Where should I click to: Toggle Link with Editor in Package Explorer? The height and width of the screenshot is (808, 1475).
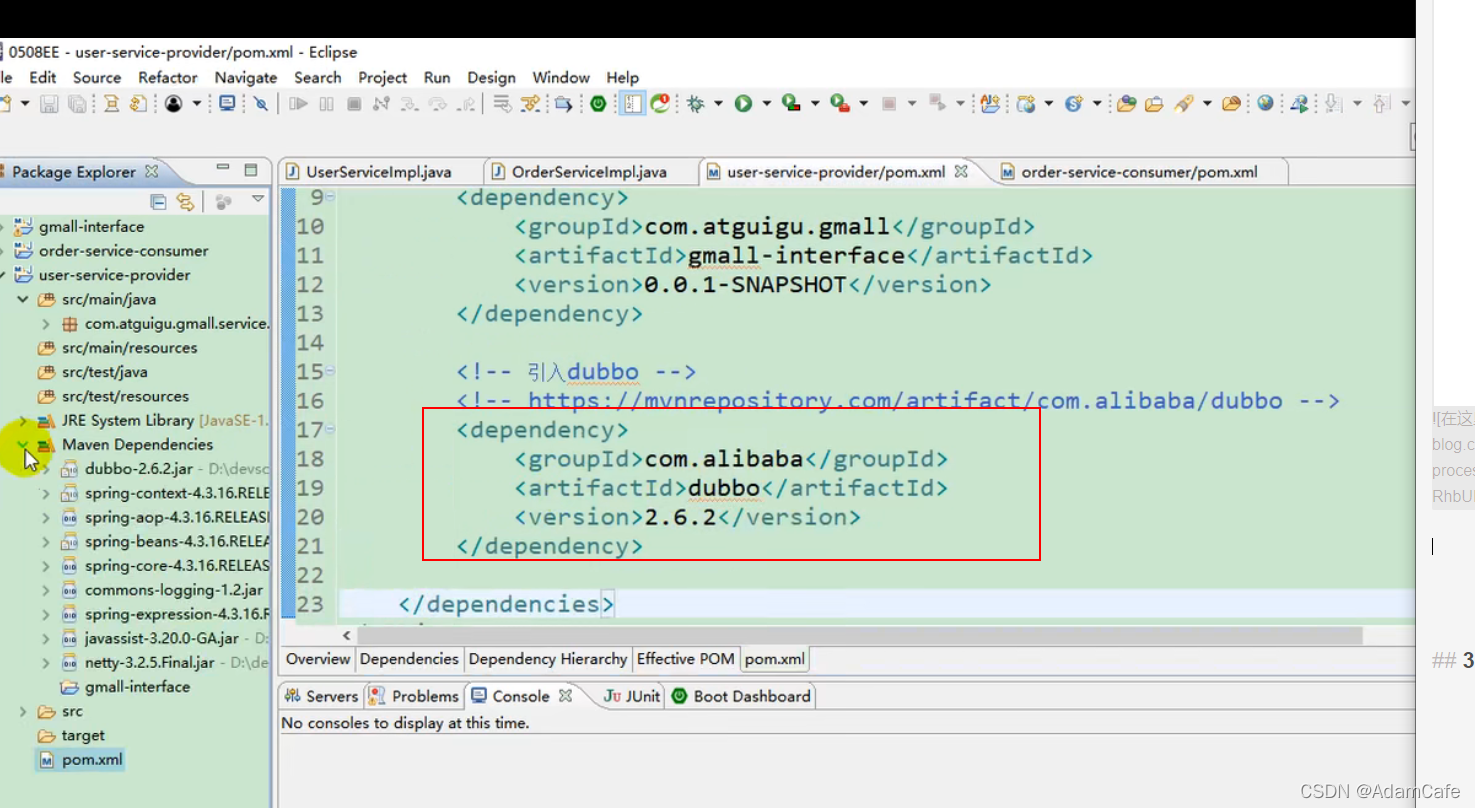pyautogui.click(x=185, y=201)
